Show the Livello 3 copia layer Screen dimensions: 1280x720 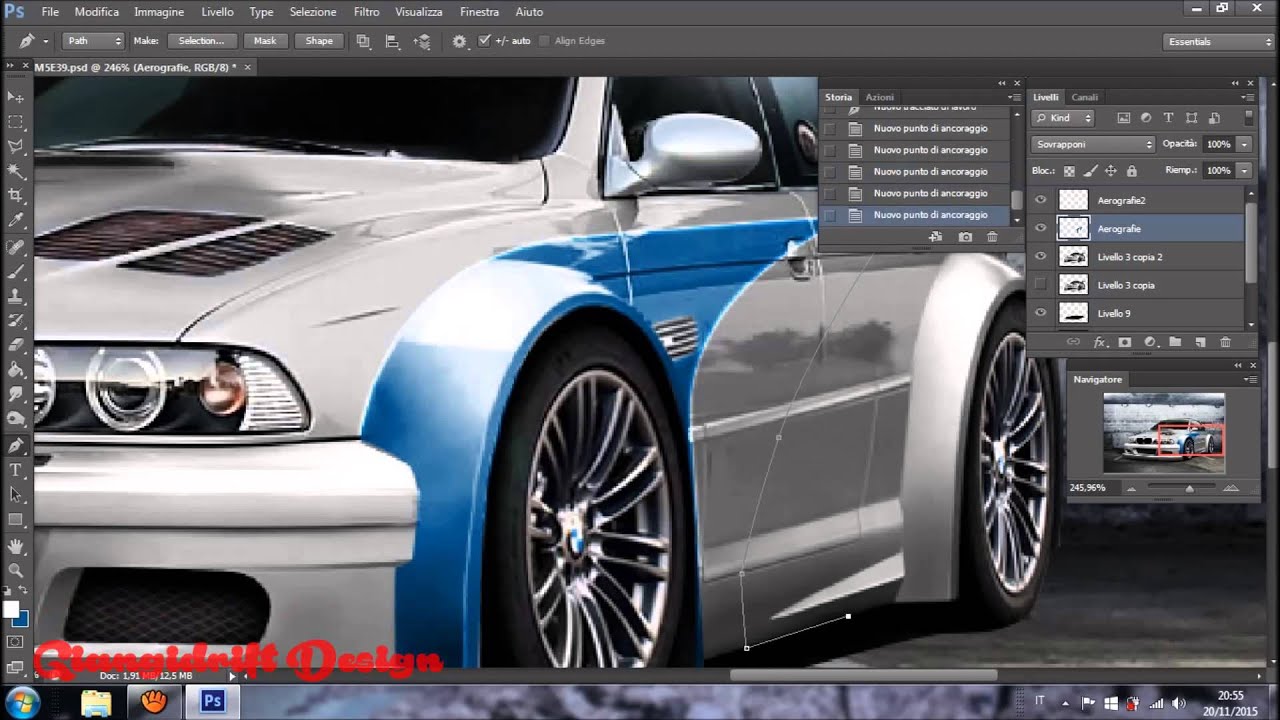(x=1041, y=285)
